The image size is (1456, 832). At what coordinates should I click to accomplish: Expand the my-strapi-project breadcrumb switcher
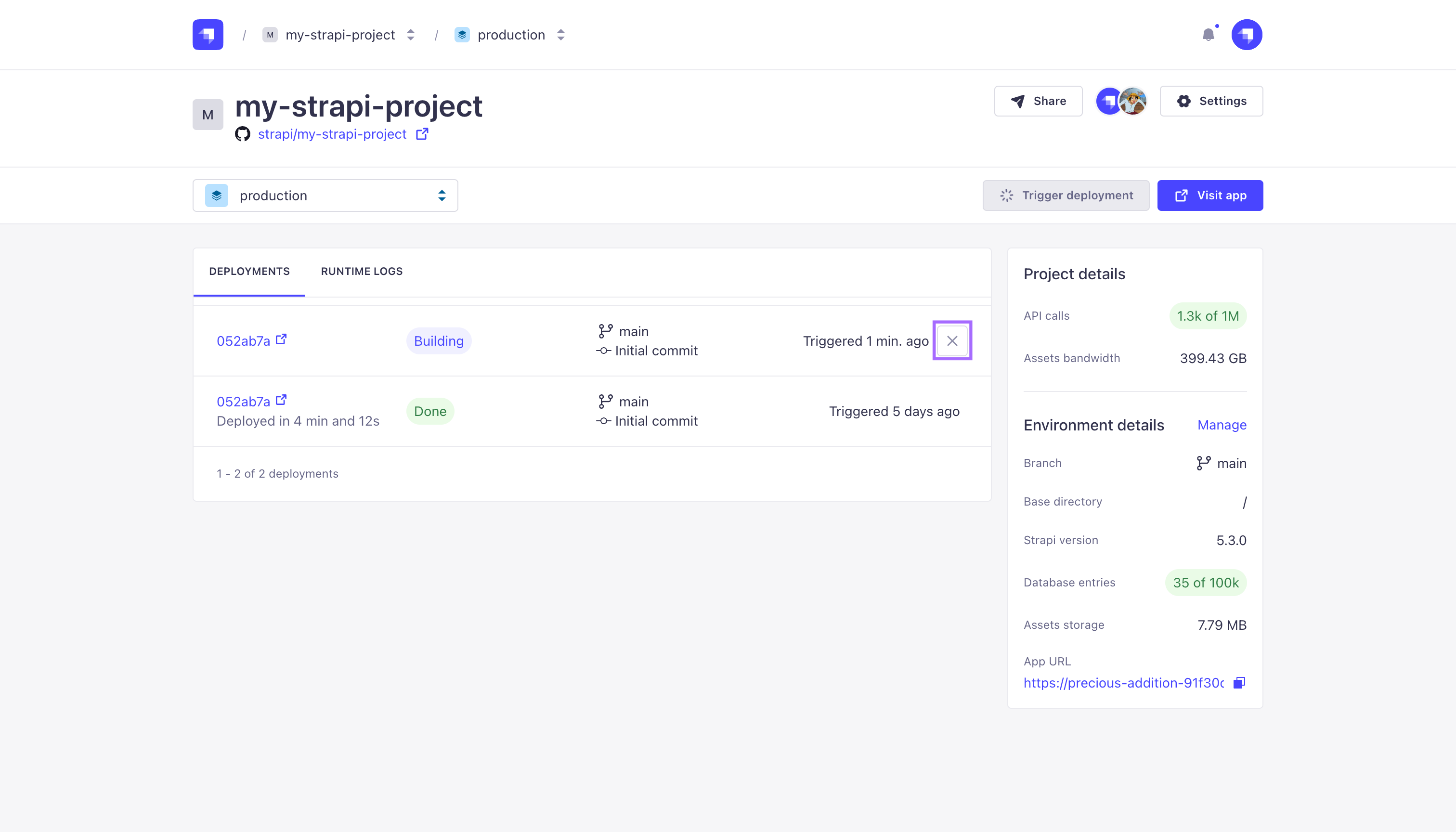pyautogui.click(x=410, y=35)
